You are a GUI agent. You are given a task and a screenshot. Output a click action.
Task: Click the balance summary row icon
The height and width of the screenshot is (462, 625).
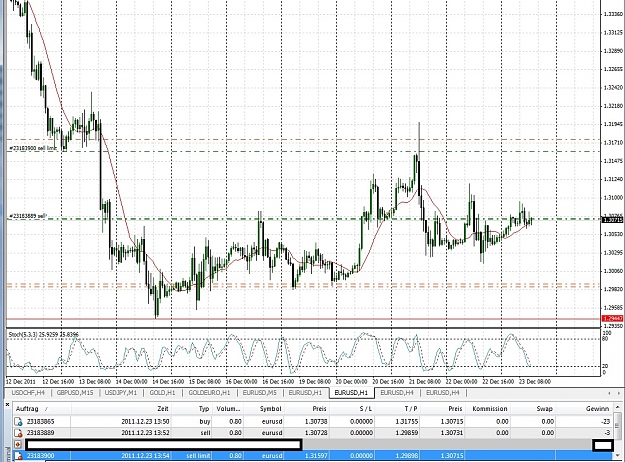(18, 444)
